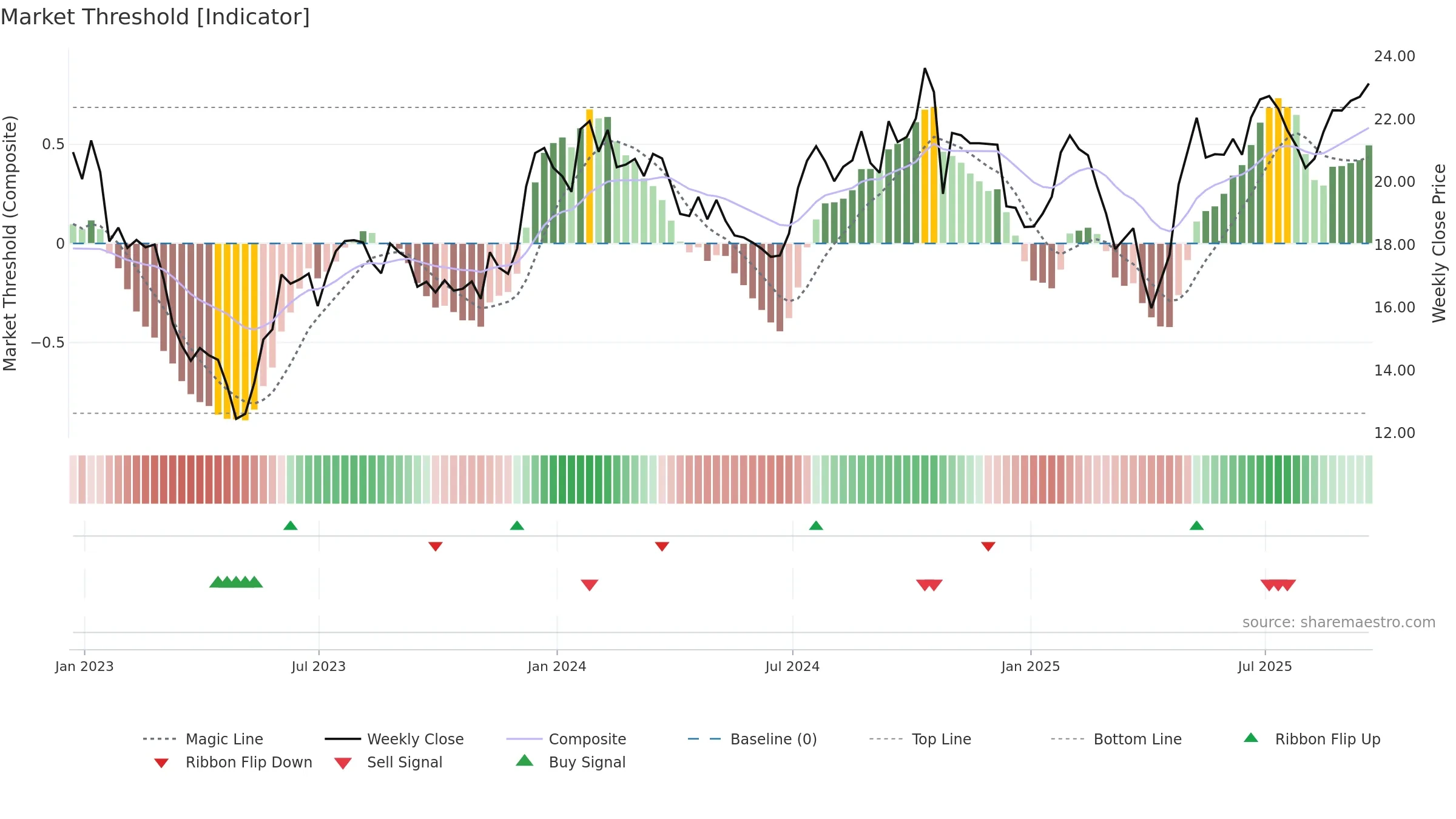The height and width of the screenshot is (819, 1456).
Task: Click the Jul 2025 x-axis label
Action: click(1265, 666)
